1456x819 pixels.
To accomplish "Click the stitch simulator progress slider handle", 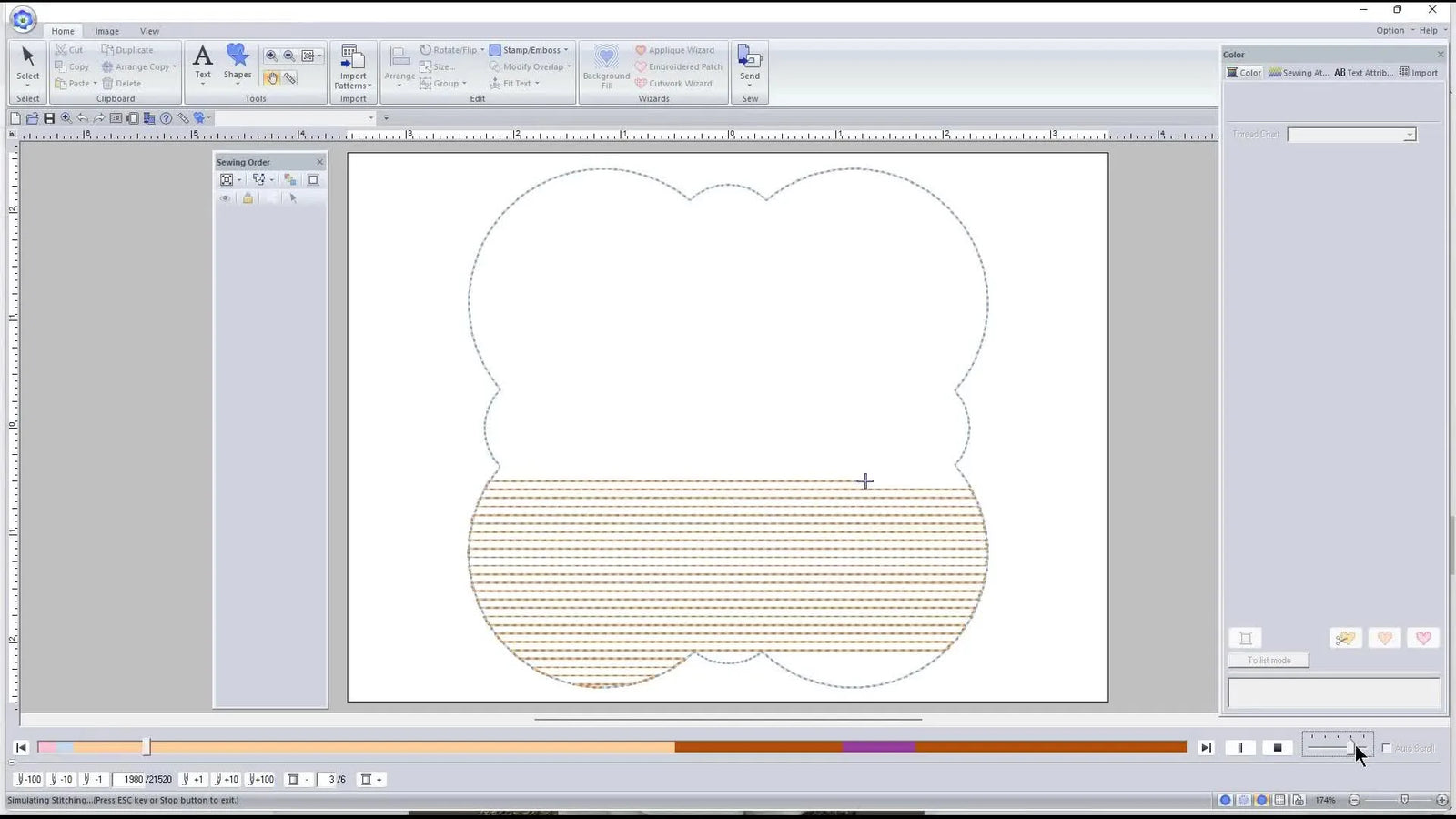I will pyautogui.click(x=146, y=747).
